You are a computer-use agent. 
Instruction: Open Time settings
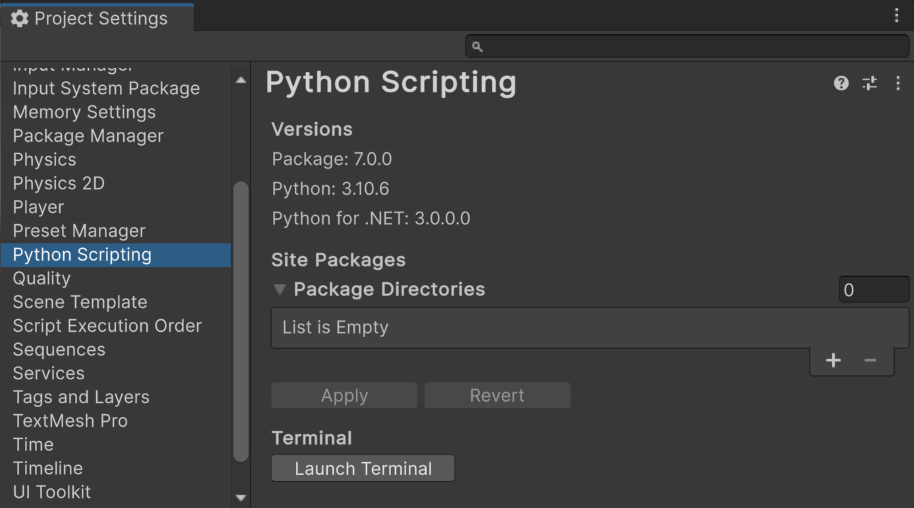point(115,444)
